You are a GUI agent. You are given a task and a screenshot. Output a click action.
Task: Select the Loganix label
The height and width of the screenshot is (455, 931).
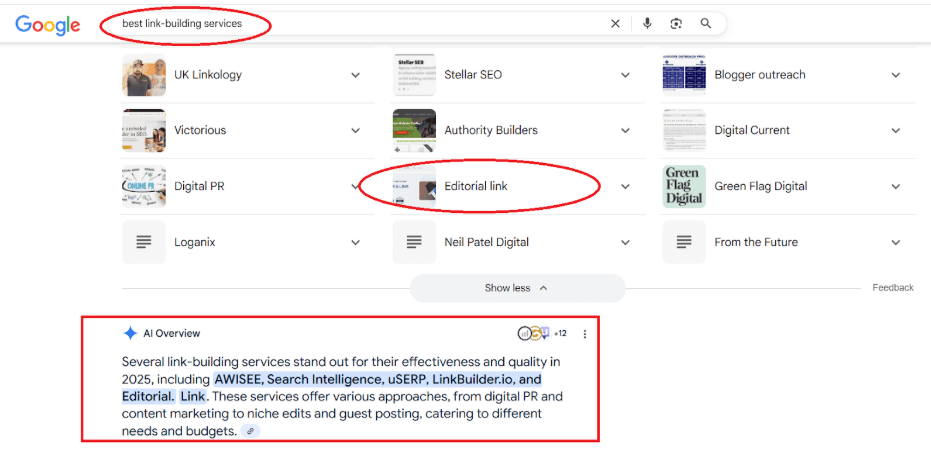point(195,242)
